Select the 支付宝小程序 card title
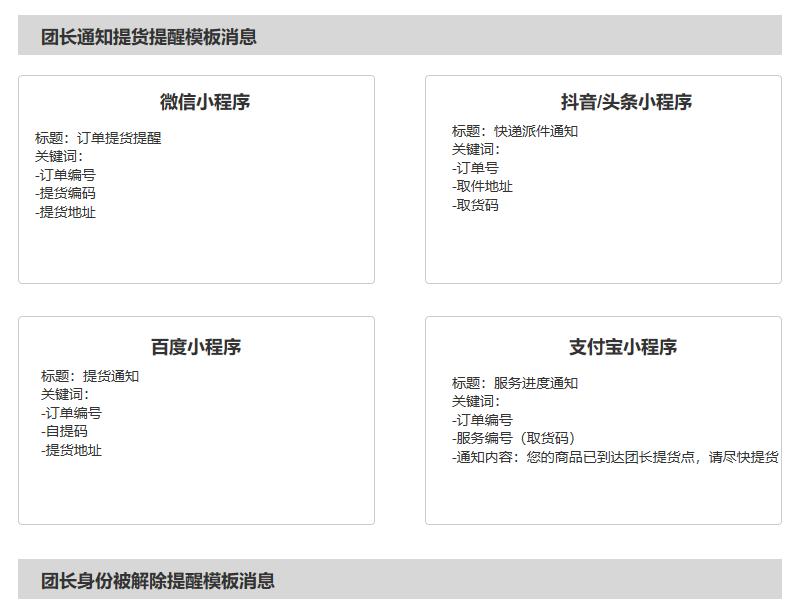 tap(623, 347)
